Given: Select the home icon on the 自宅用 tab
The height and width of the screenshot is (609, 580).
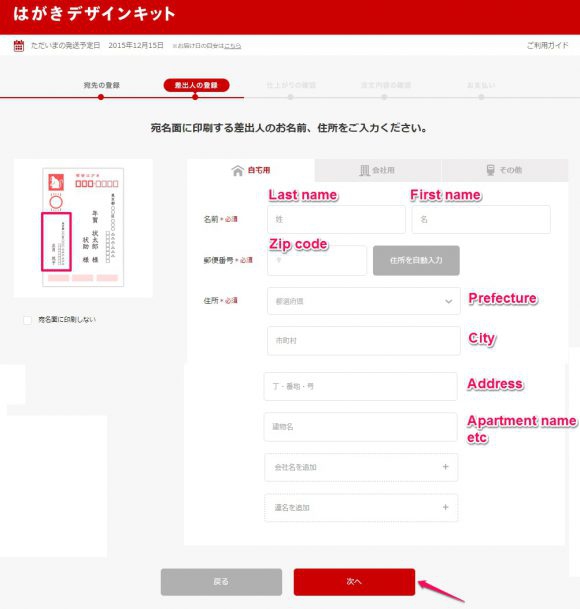Looking at the screenshot, I should (x=237, y=170).
